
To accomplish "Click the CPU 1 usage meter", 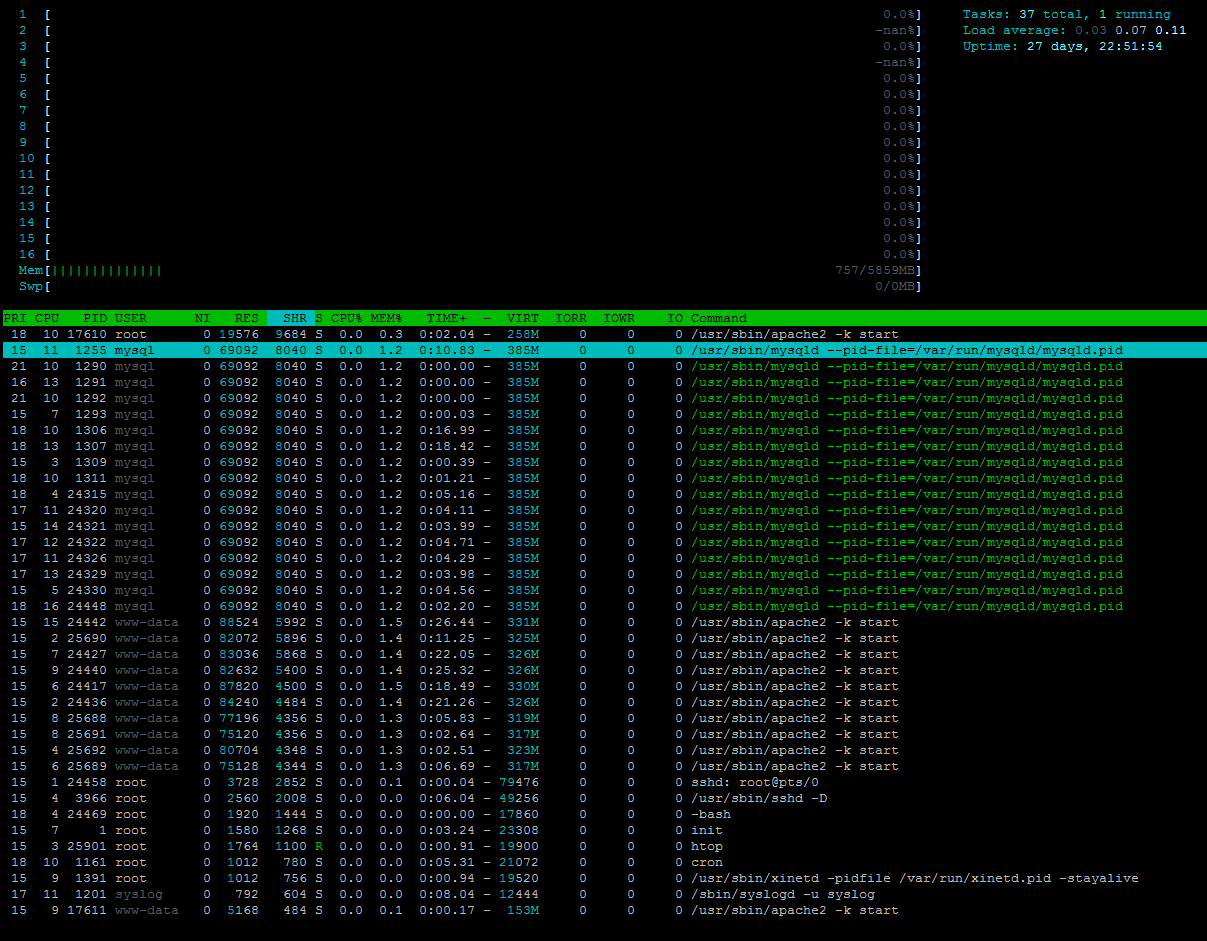I will [470, 14].
